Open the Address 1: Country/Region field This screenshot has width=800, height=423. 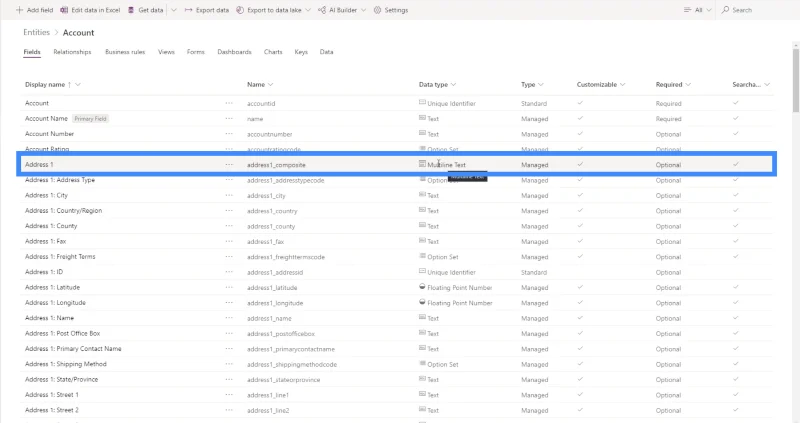[x=64, y=211]
